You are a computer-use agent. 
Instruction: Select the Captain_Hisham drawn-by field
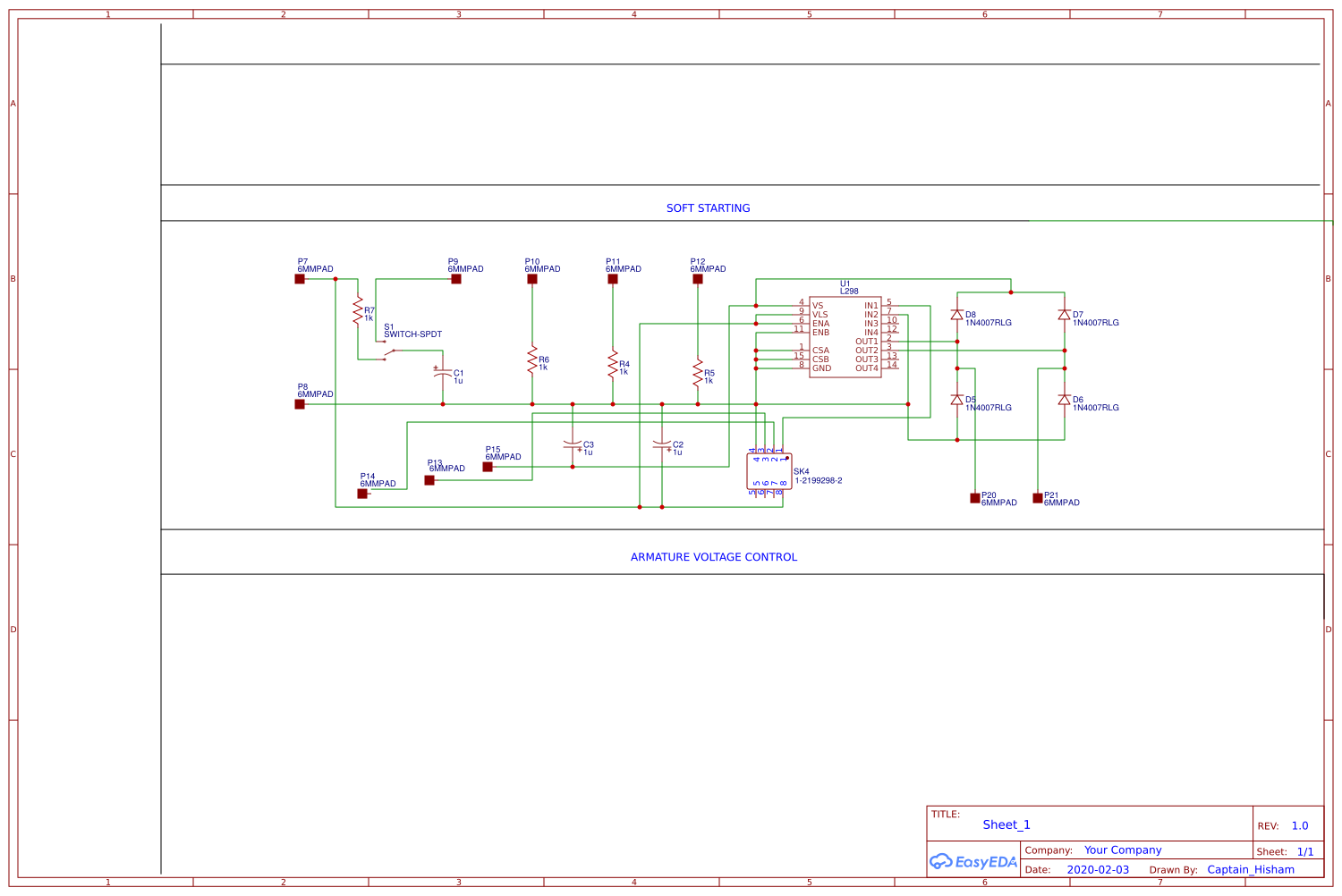(1250, 869)
